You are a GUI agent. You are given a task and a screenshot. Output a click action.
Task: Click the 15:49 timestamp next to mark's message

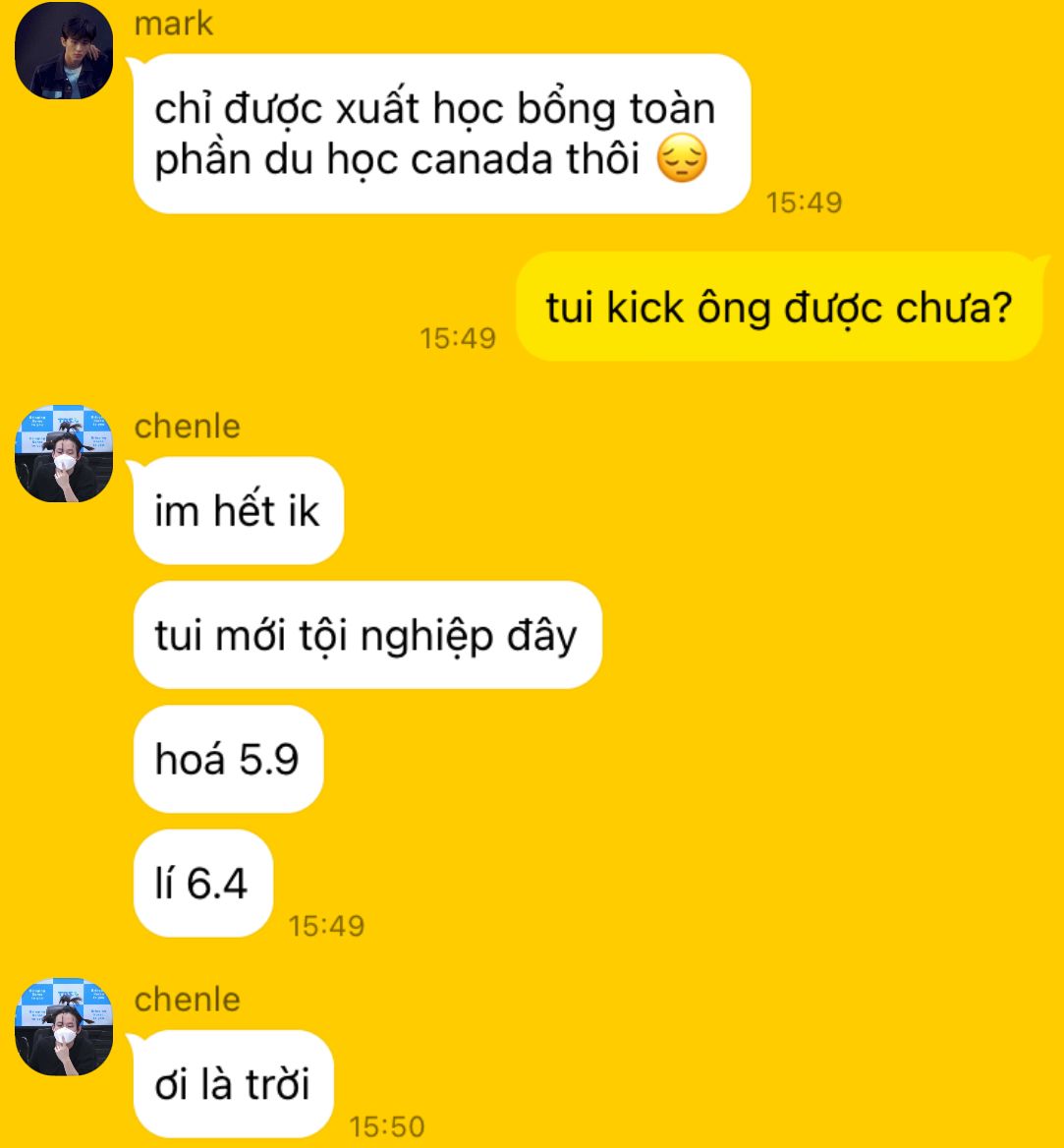(x=805, y=202)
